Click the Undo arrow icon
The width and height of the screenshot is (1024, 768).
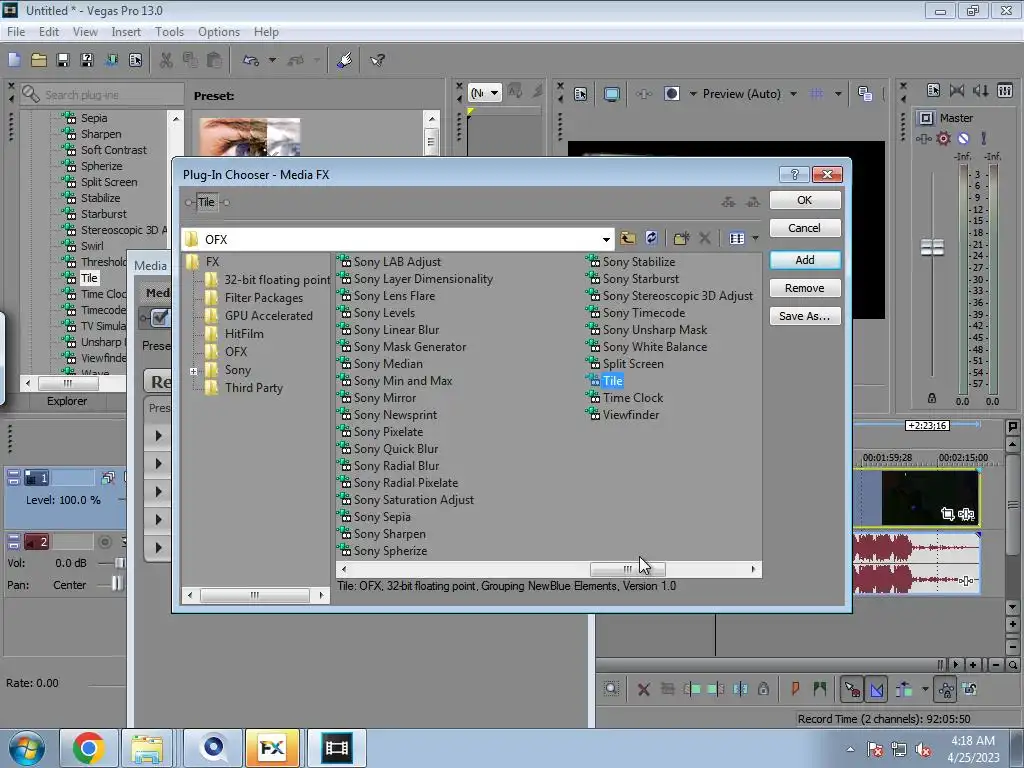[x=251, y=60]
